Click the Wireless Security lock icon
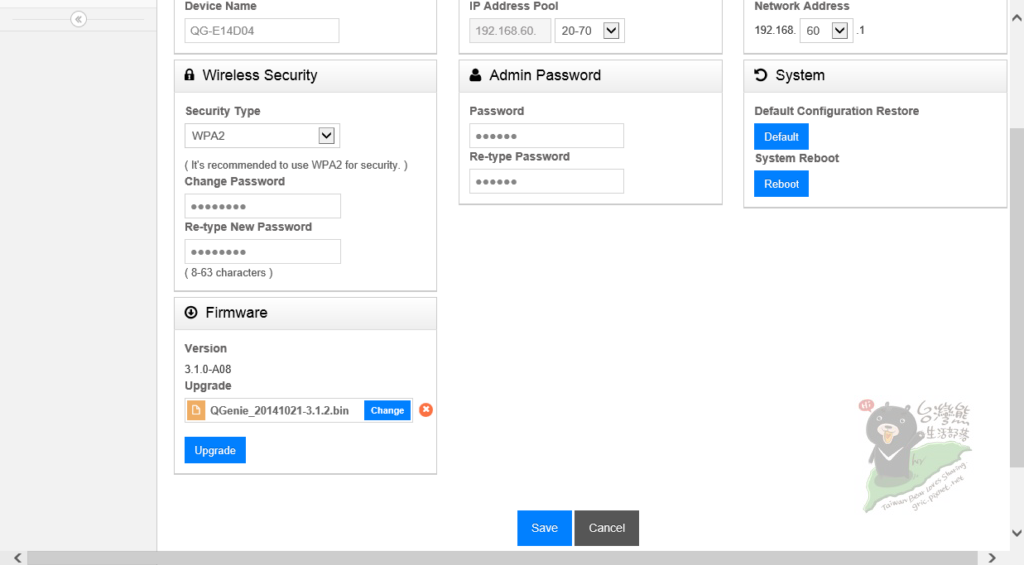This screenshot has width=1024, height=565. 190,75
